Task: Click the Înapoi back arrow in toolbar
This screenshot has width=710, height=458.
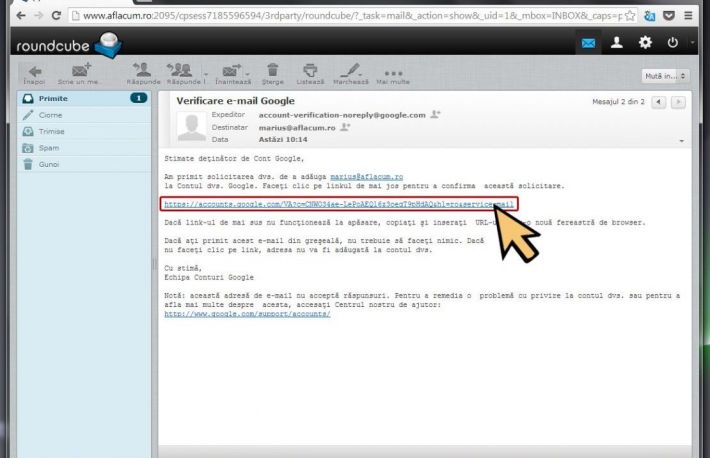Action: pyautogui.click(x=35, y=73)
